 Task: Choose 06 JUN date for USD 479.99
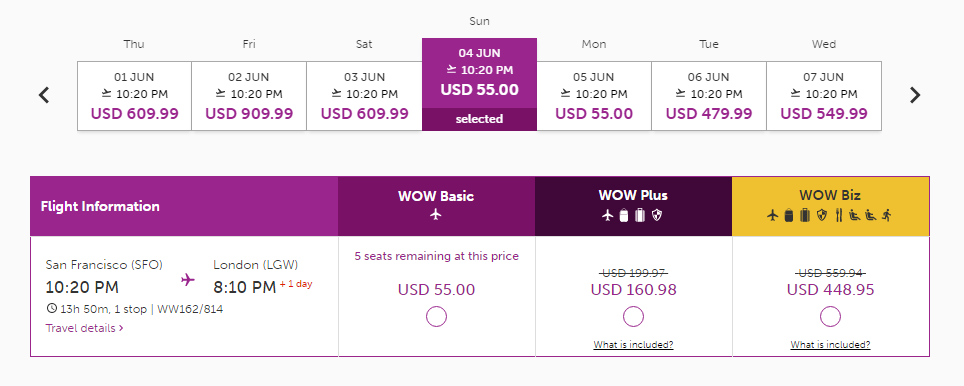pos(709,96)
